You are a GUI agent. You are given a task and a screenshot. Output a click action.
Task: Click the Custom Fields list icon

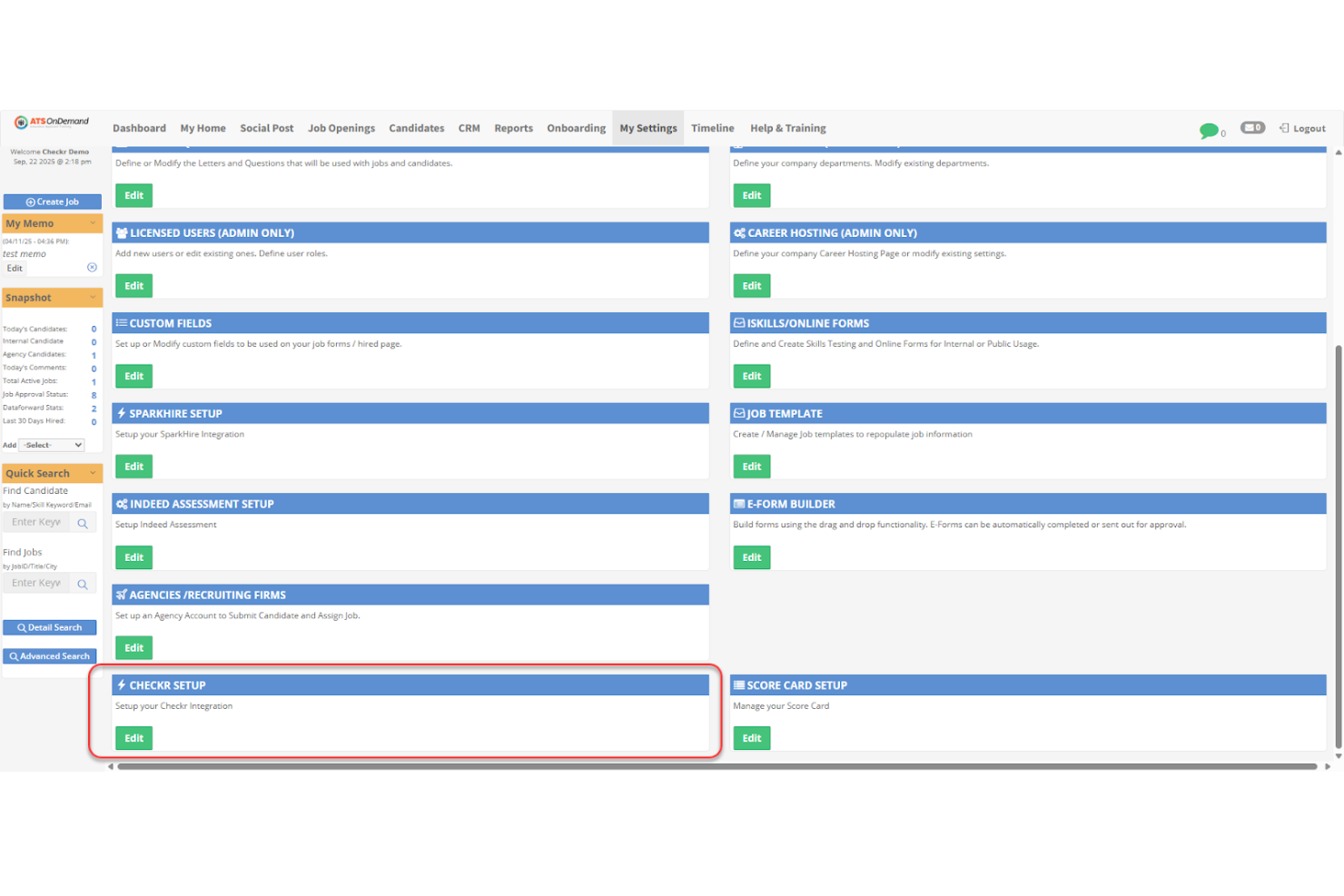pyautogui.click(x=121, y=322)
